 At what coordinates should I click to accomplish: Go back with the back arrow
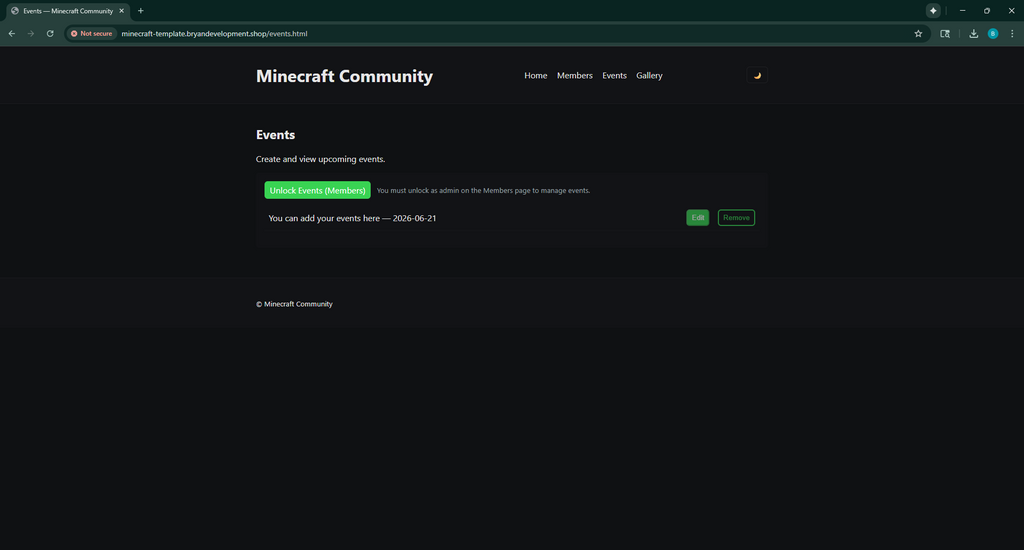coord(12,33)
